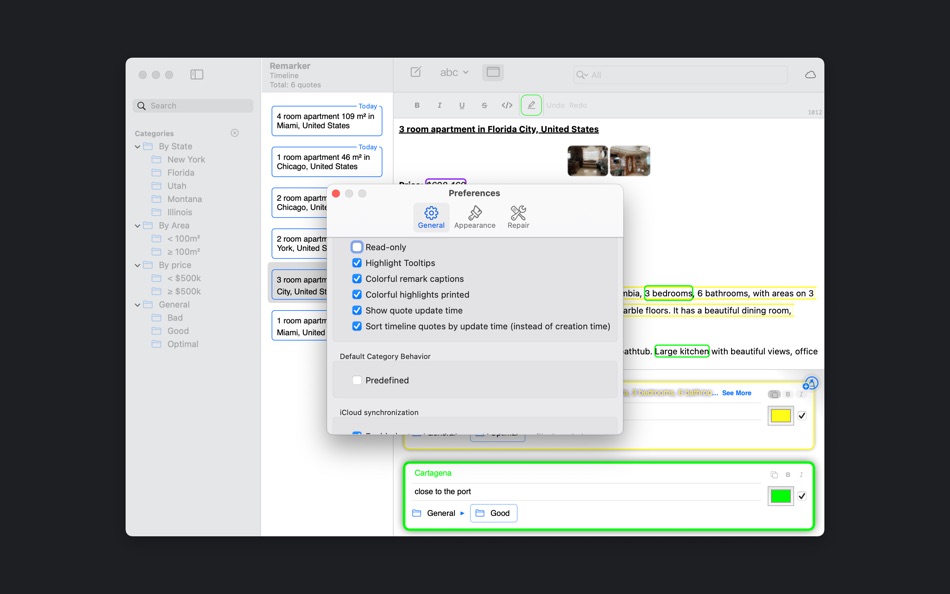Collapse the By Area category group
Image resolution: width=950 pixels, height=594 pixels.
138,225
